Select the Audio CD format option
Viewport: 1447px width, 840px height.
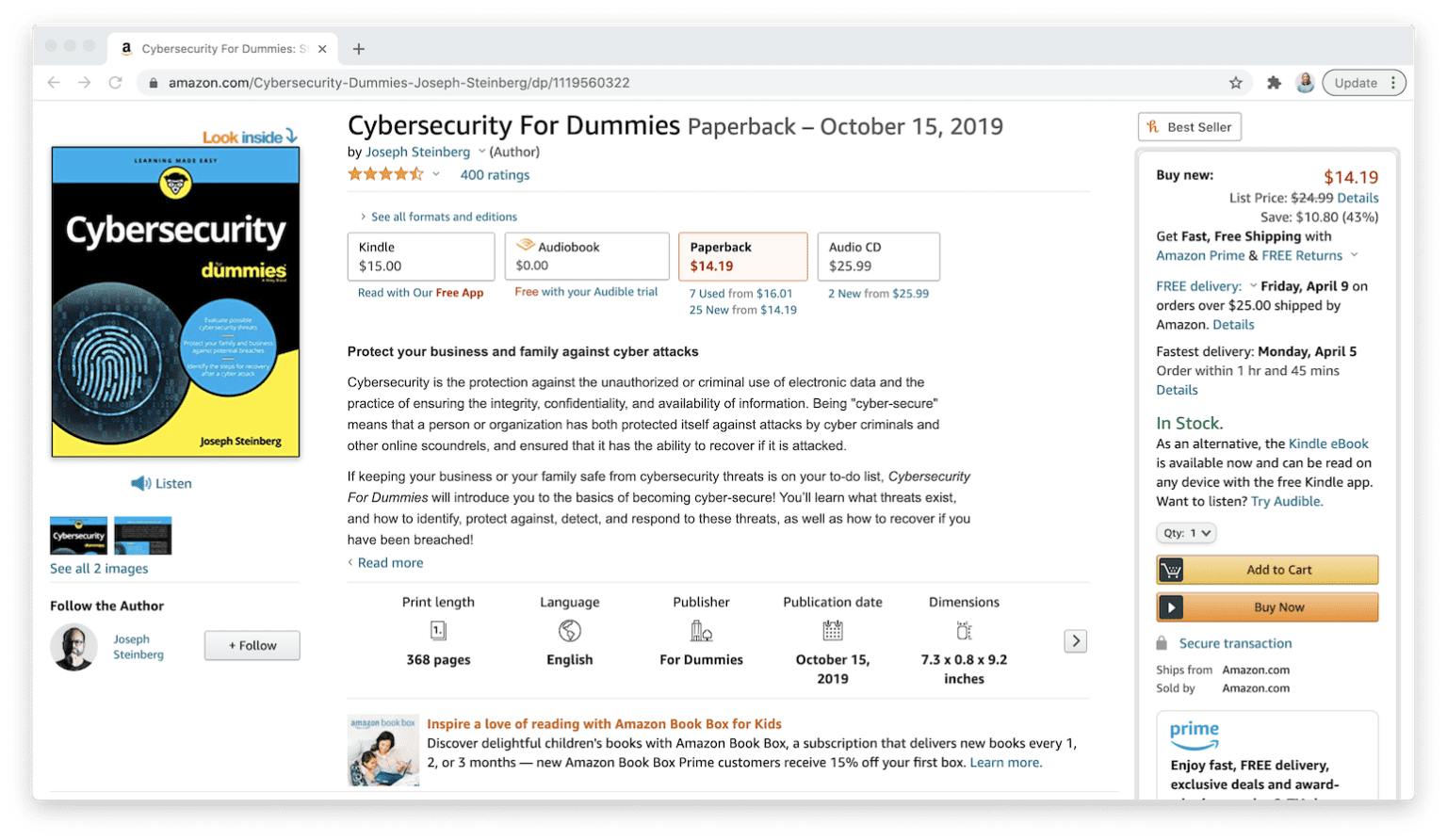click(x=878, y=256)
